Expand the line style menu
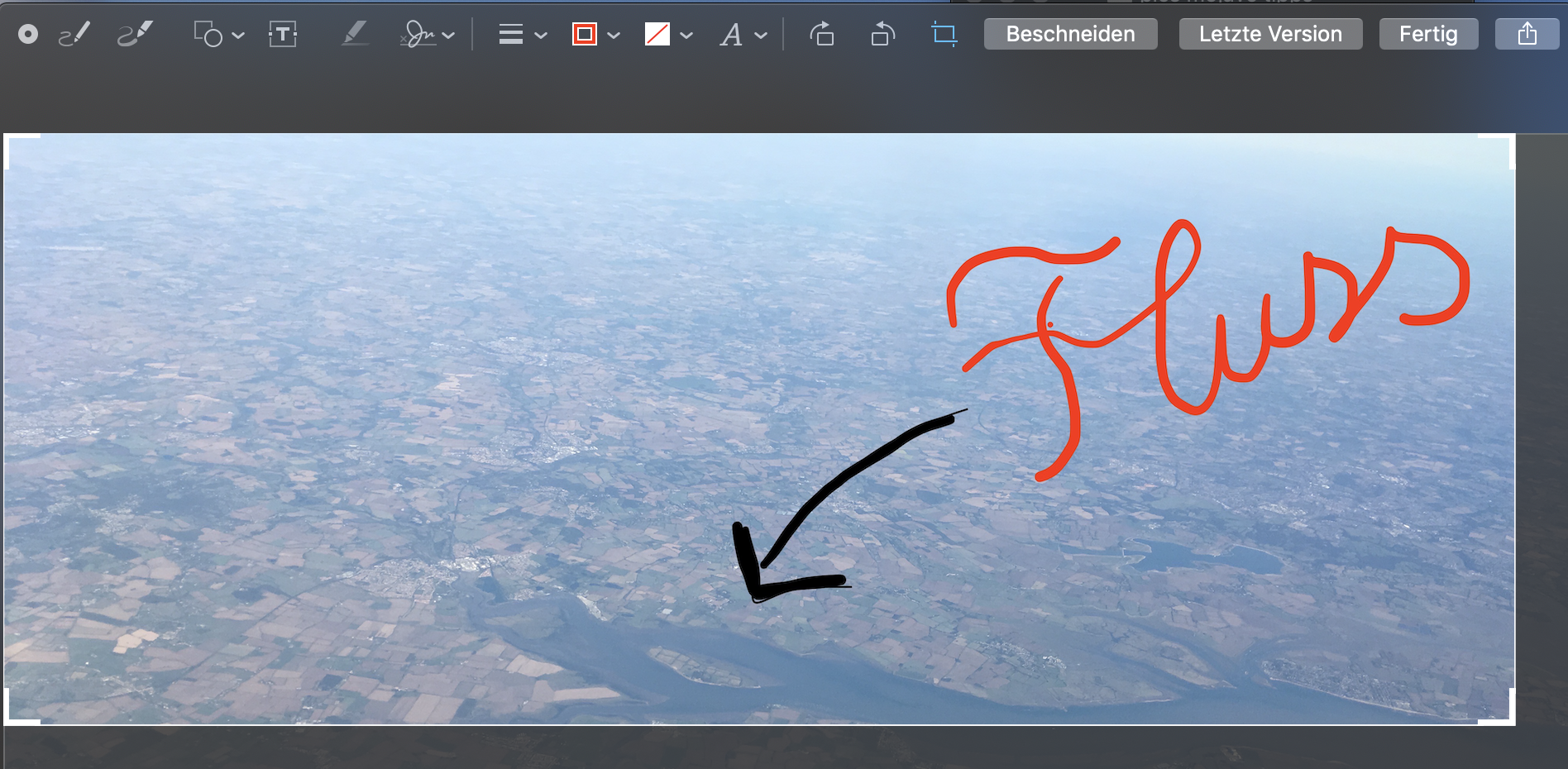Screen dimensions: 1568x769 (523, 35)
